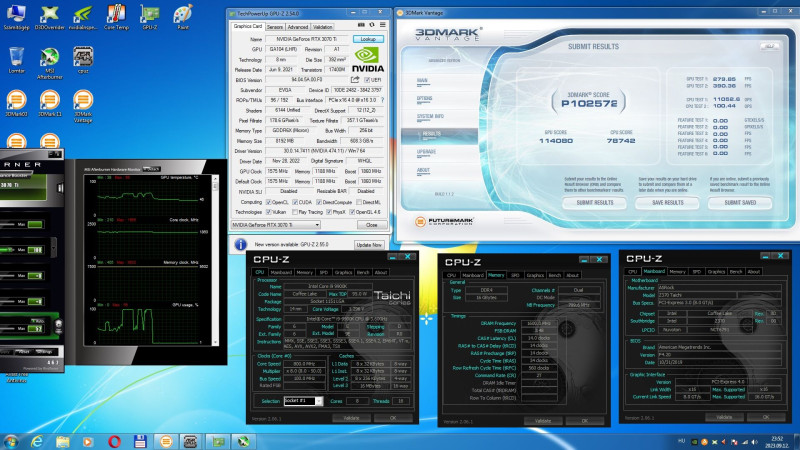Toggle the CUDA checkbox
The width and height of the screenshot is (800, 450).
295,202
